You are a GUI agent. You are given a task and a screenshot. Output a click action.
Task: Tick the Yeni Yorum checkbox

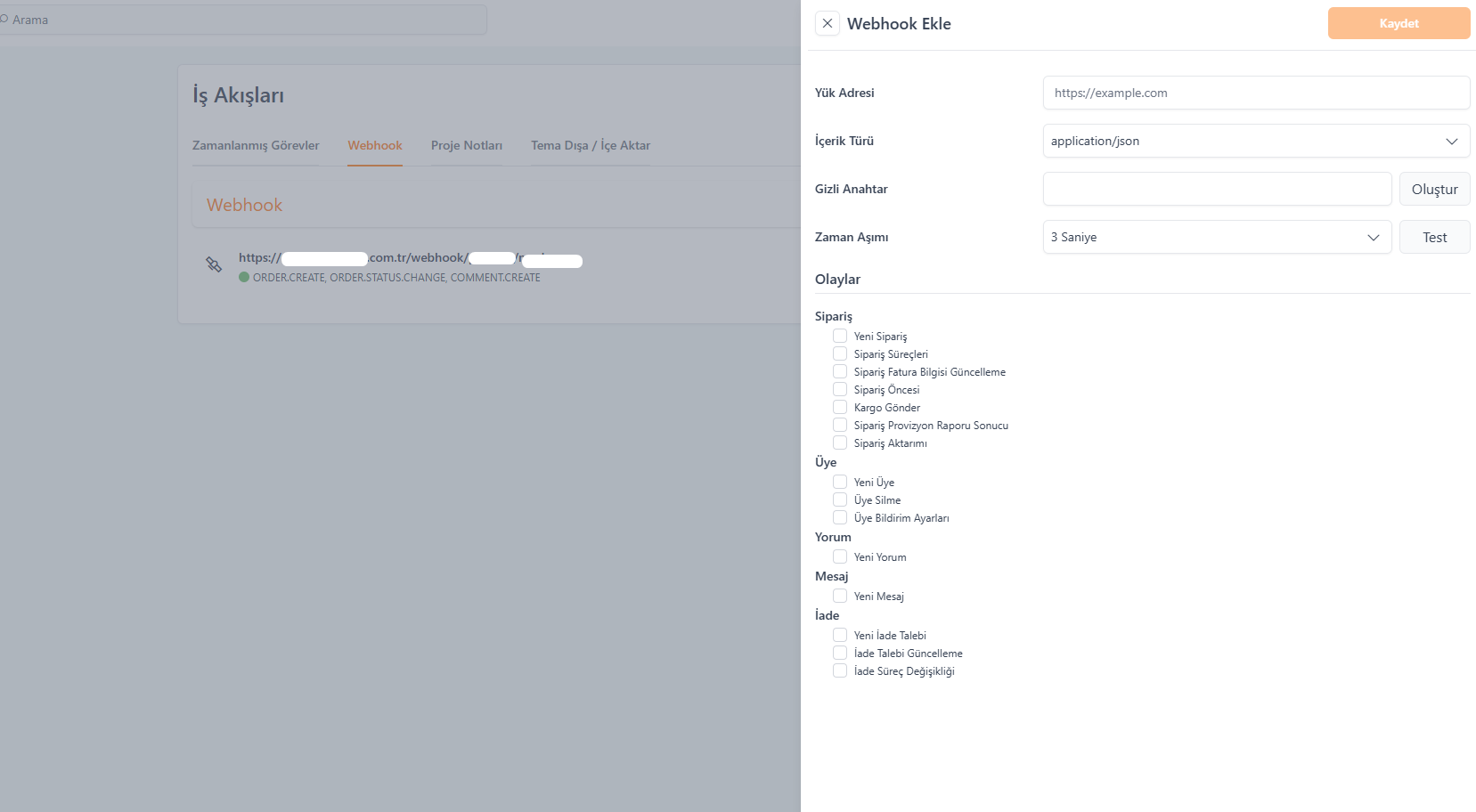(840, 556)
